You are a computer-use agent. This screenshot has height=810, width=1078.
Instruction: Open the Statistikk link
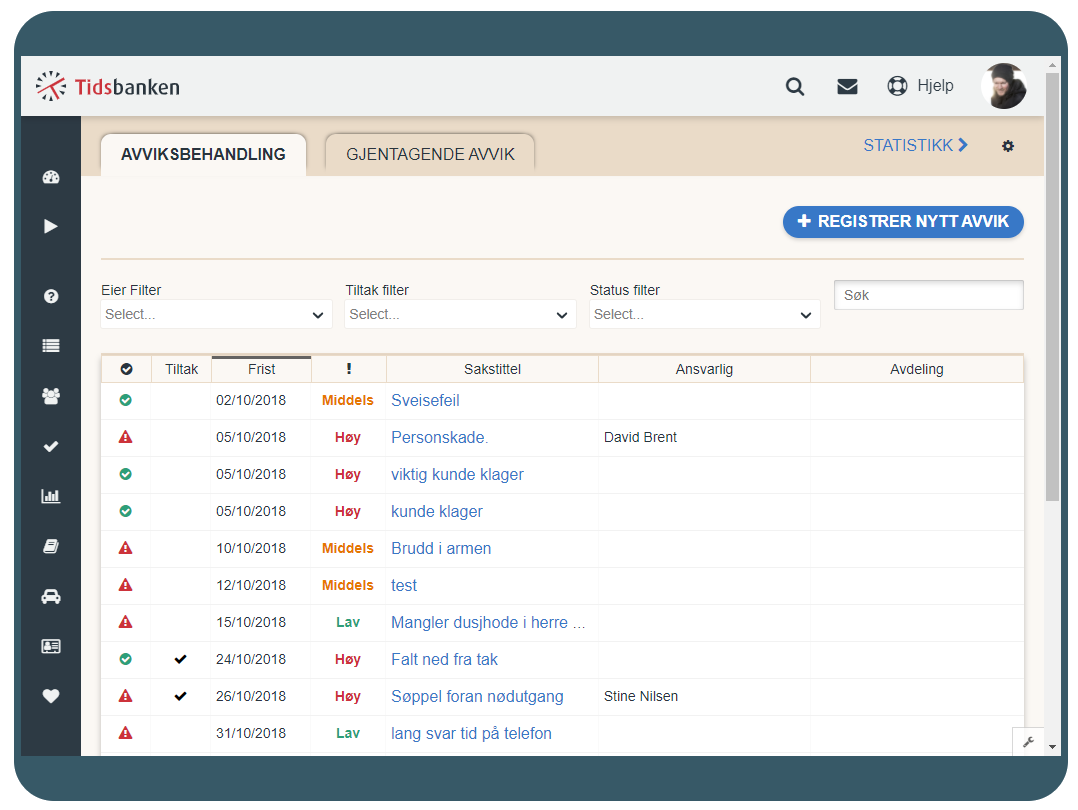point(916,146)
